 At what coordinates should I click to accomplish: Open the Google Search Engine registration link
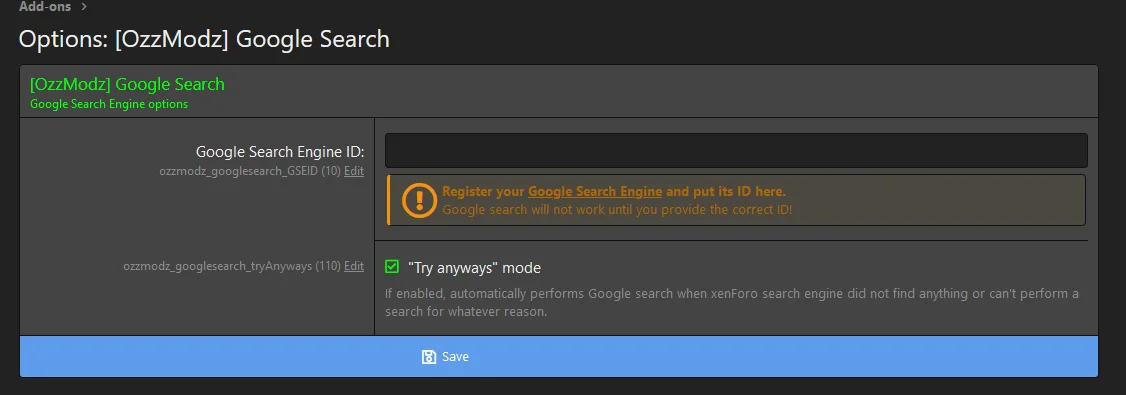(x=595, y=192)
